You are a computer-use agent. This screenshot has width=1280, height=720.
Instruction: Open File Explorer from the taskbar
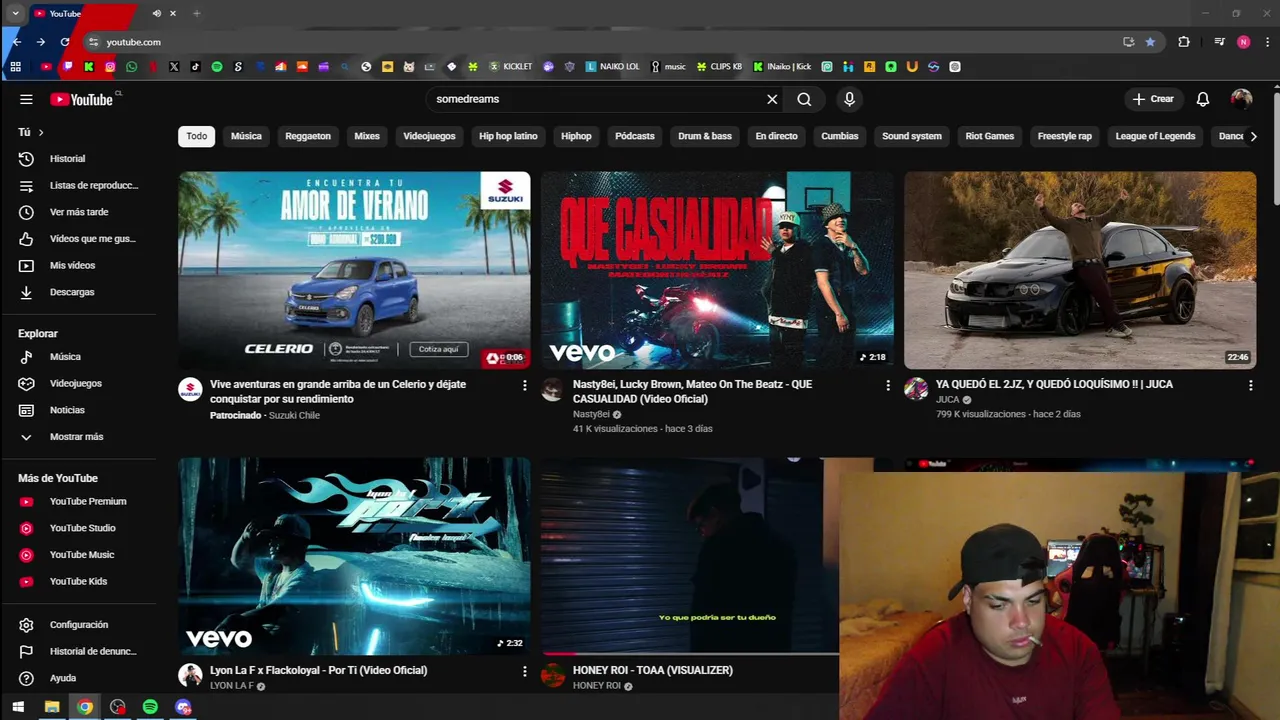[52, 707]
